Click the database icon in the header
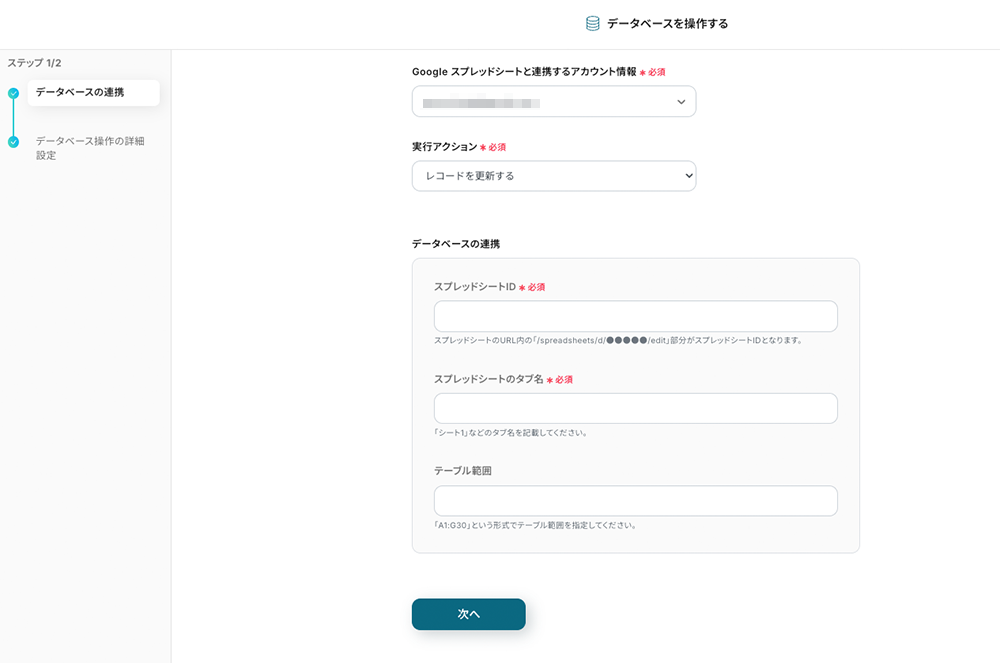 point(593,23)
